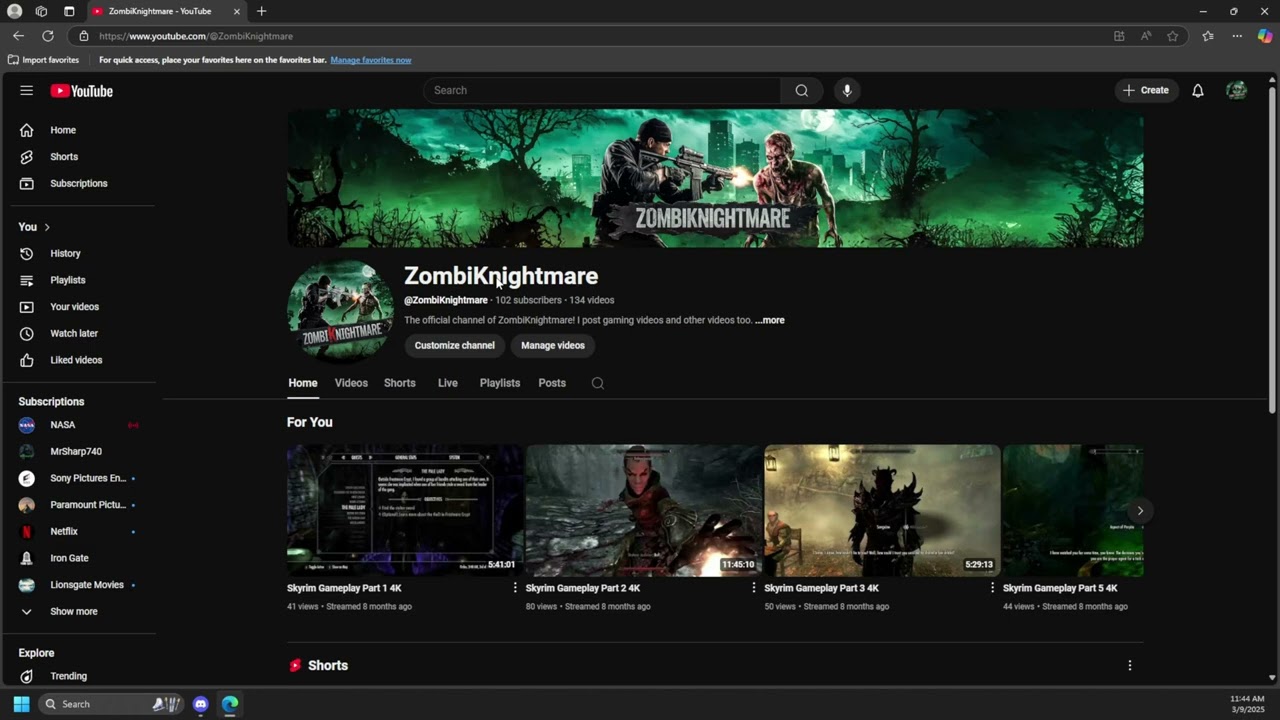Image resolution: width=1280 pixels, height=720 pixels.
Task: Click the Create button
Action: 1146,90
